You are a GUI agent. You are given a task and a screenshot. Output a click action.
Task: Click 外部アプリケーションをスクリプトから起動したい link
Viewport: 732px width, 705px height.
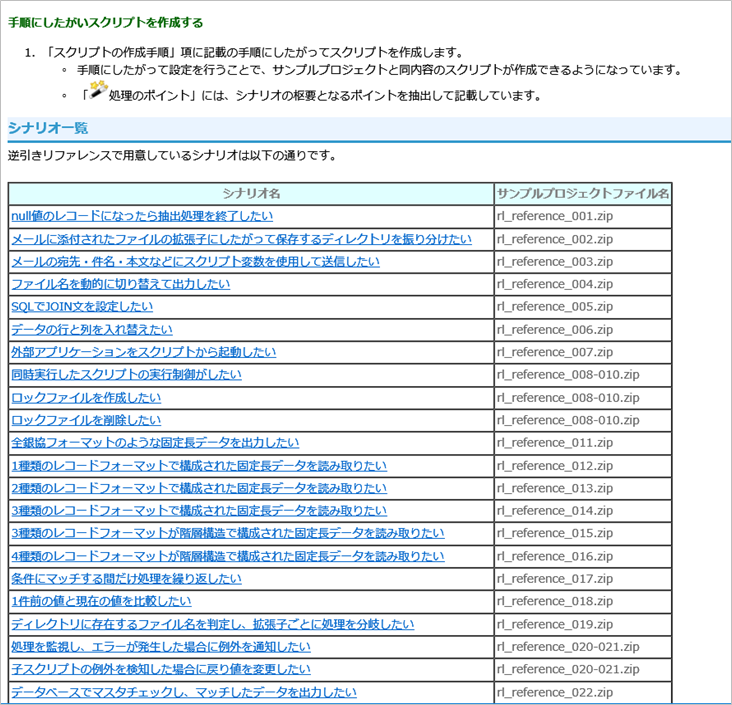point(143,352)
